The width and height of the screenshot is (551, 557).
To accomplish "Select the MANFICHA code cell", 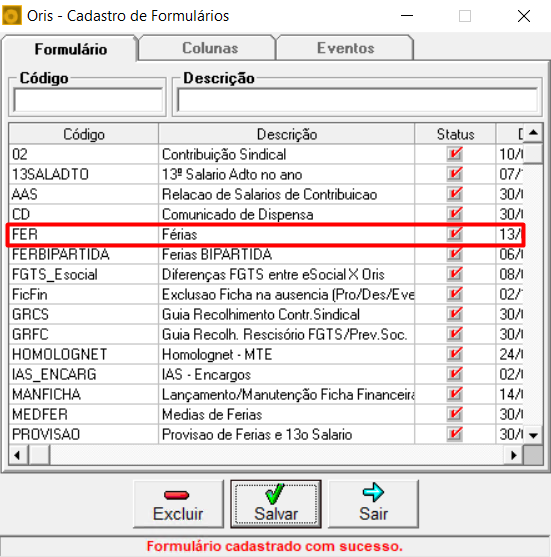I will coord(84,394).
